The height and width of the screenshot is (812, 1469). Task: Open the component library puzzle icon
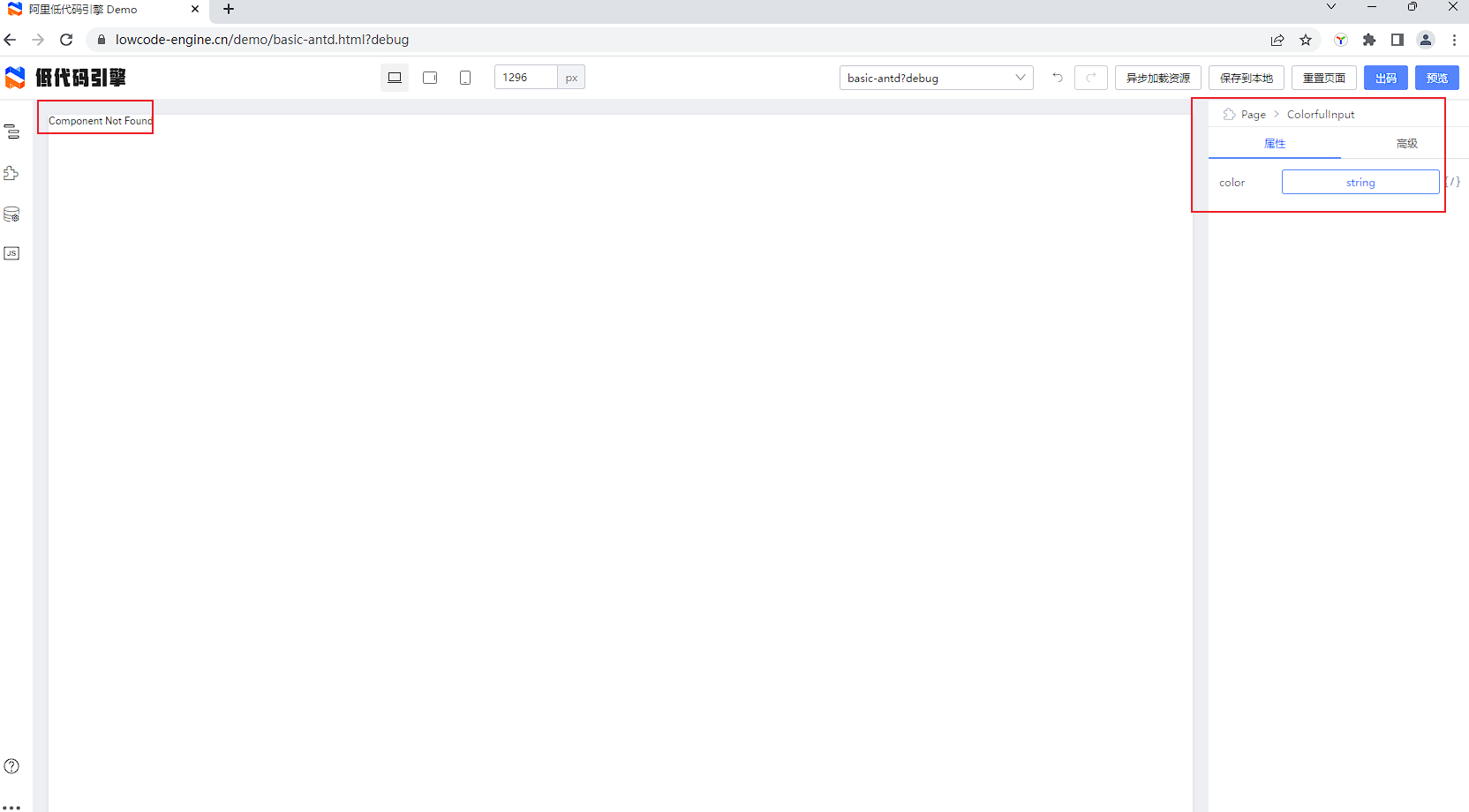[x=11, y=173]
